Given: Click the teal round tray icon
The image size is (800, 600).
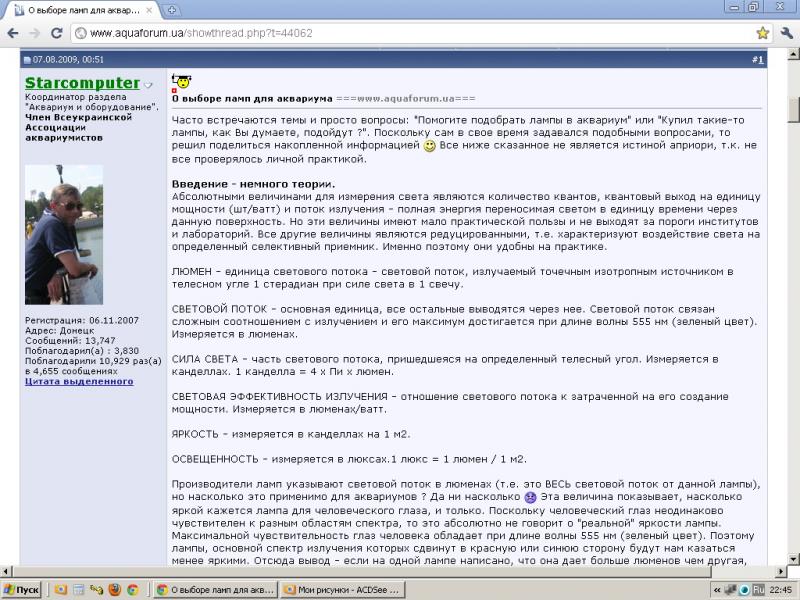Looking at the screenshot, I should pos(744,590).
